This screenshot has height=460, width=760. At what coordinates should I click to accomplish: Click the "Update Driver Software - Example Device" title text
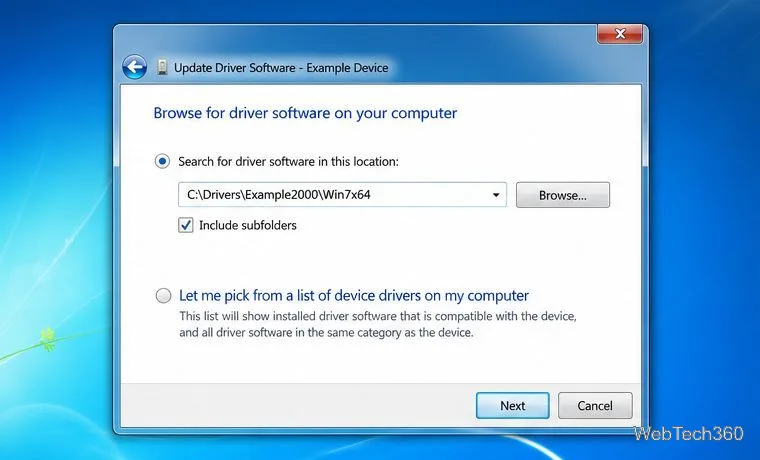tap(281, 68)
